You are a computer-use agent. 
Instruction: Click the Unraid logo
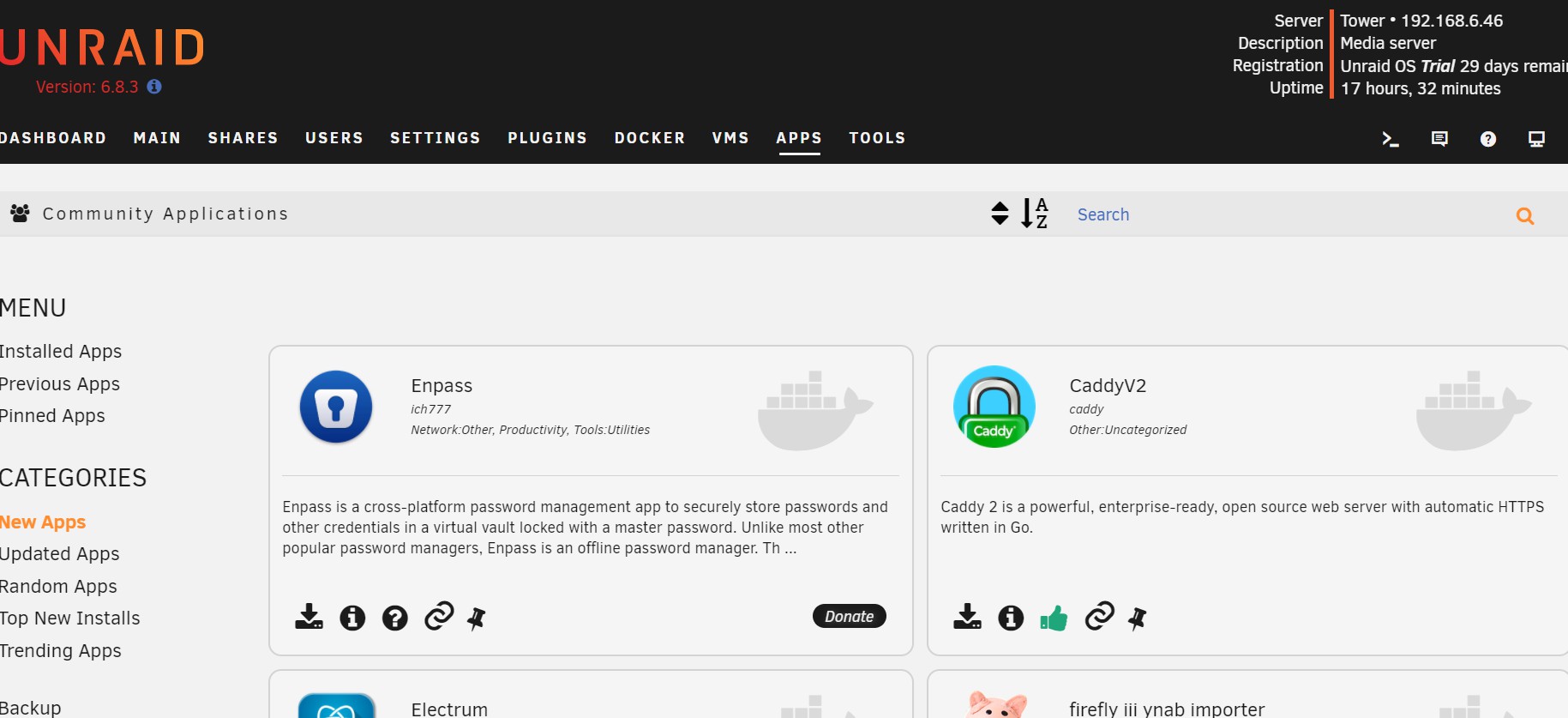[102, 47]
